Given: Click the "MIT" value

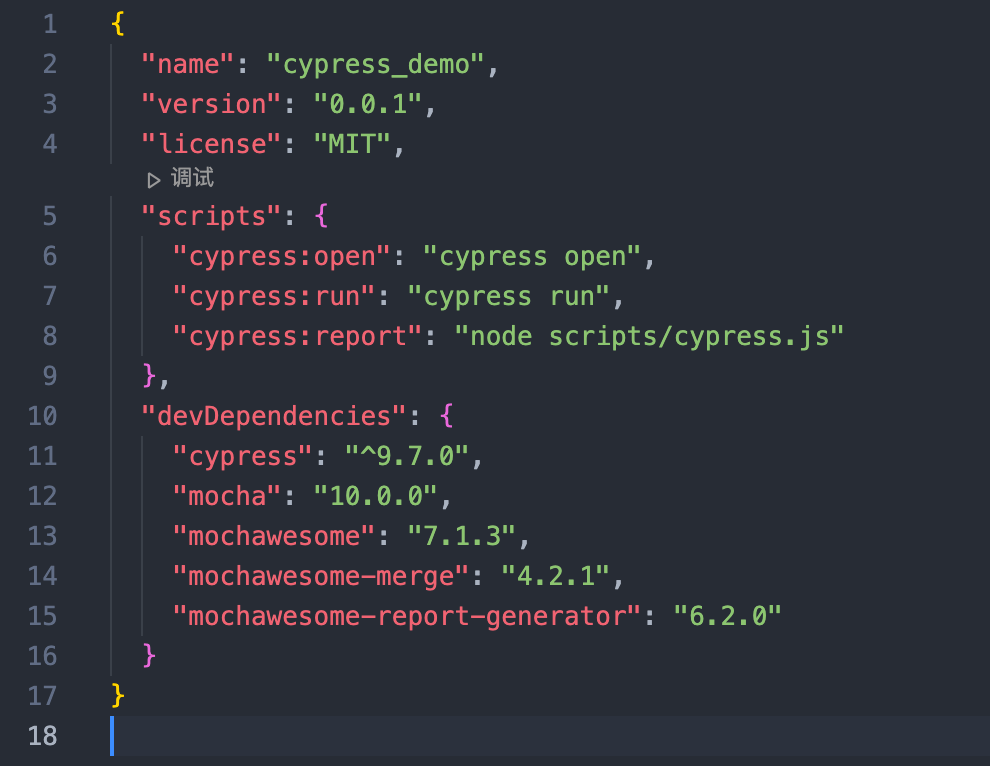Looking at the screenshot, I should click(352, 144).
